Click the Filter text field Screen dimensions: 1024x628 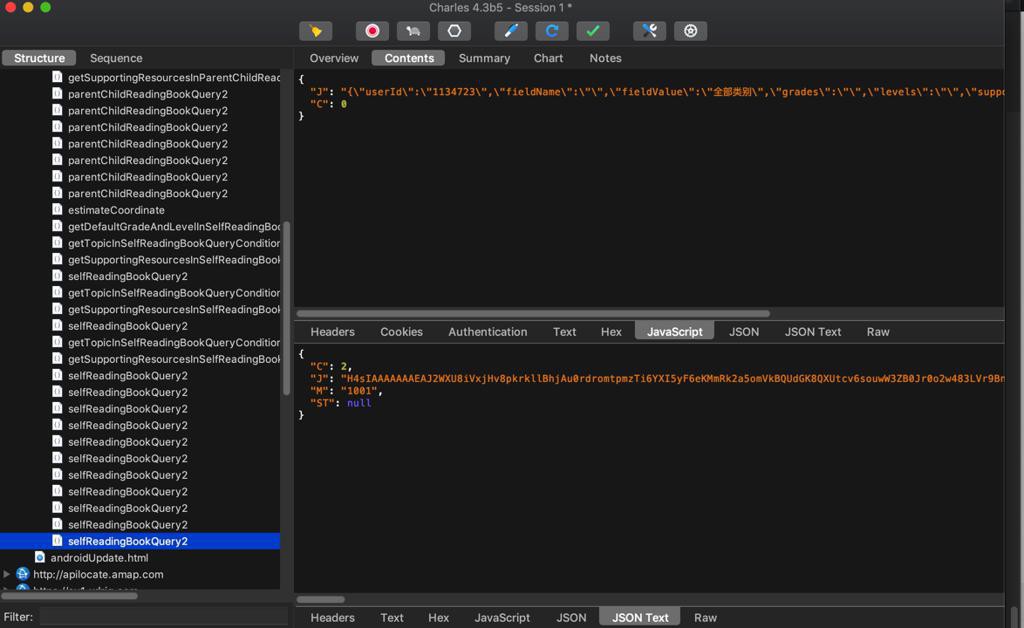click(162, 617)
